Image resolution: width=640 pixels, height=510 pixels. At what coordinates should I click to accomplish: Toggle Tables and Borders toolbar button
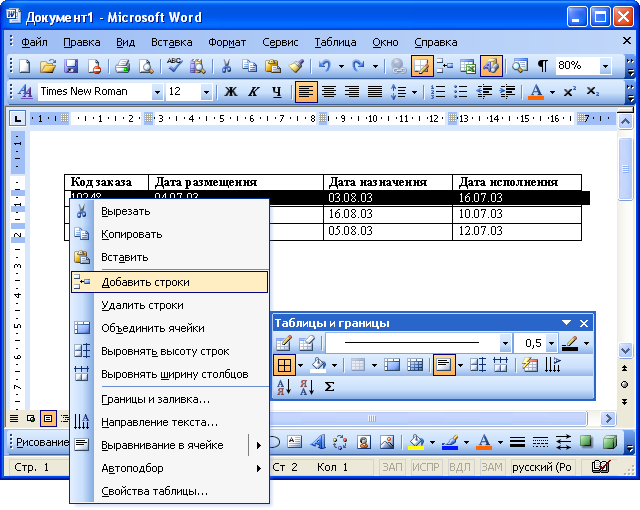point(422,66)
